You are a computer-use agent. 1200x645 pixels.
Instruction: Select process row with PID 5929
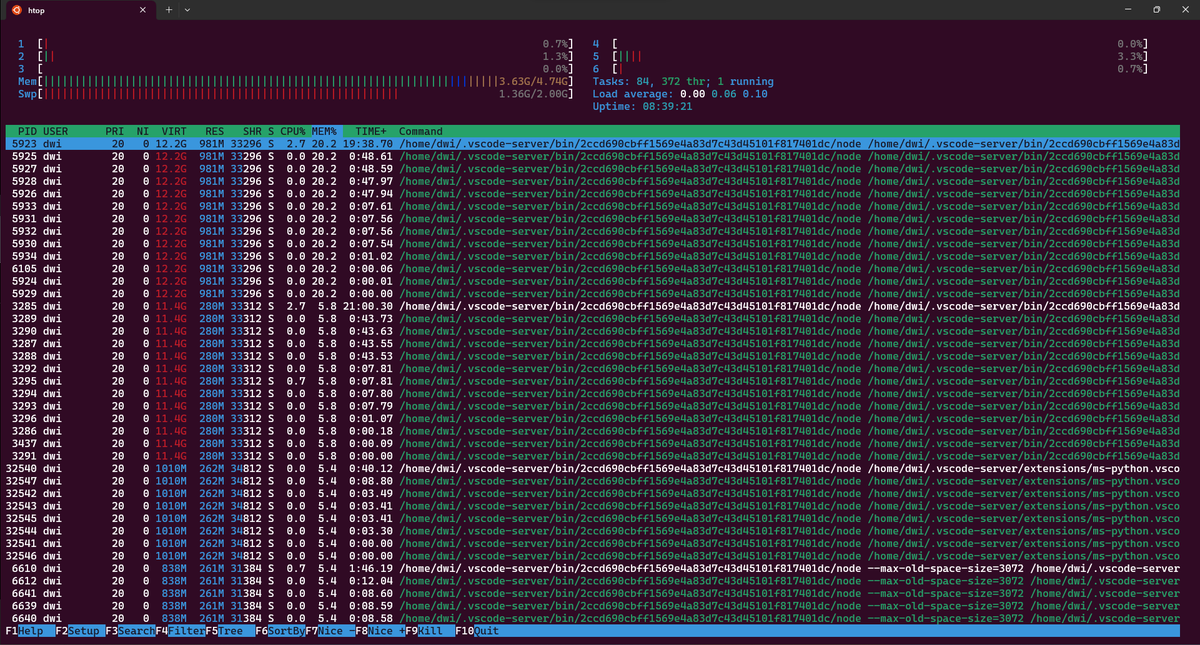592,293
